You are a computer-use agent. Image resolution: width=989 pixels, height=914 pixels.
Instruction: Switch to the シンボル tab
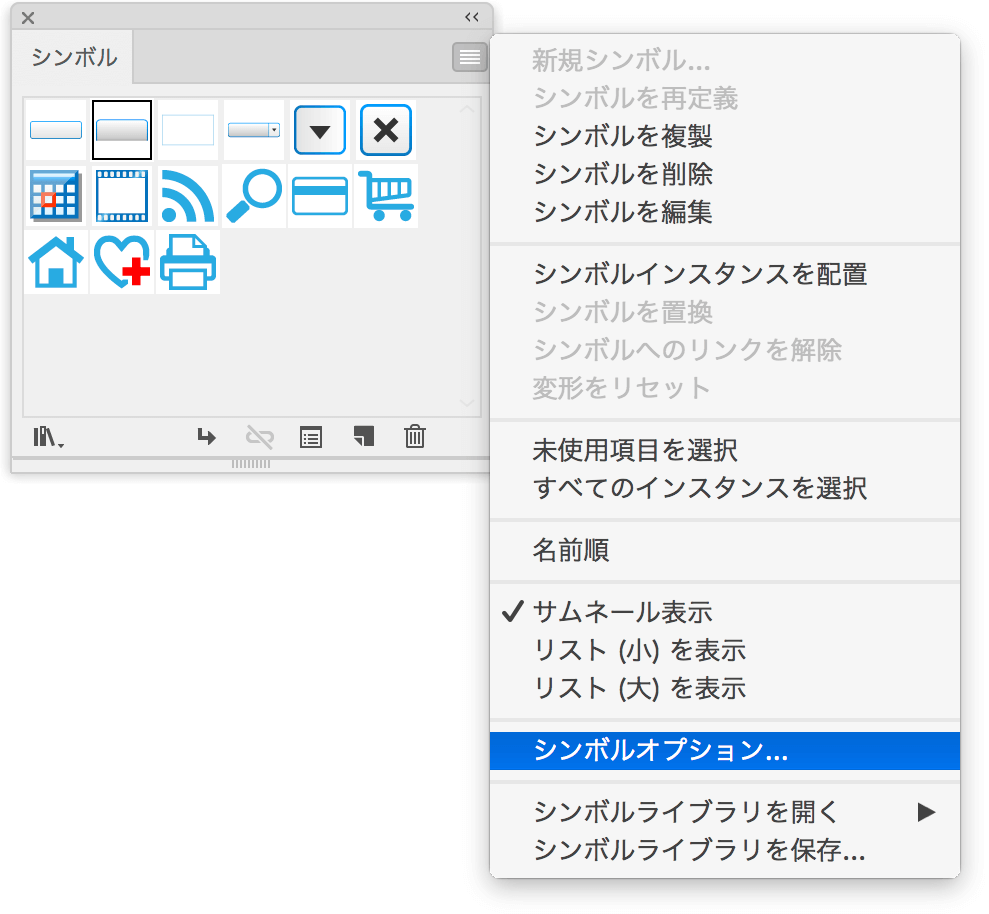(x=74, y=57)
